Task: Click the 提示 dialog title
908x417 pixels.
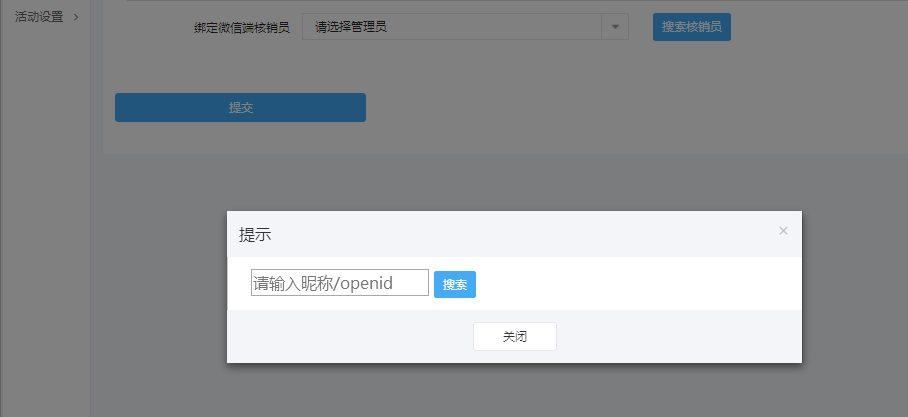Action: click(x=255, y=235)
